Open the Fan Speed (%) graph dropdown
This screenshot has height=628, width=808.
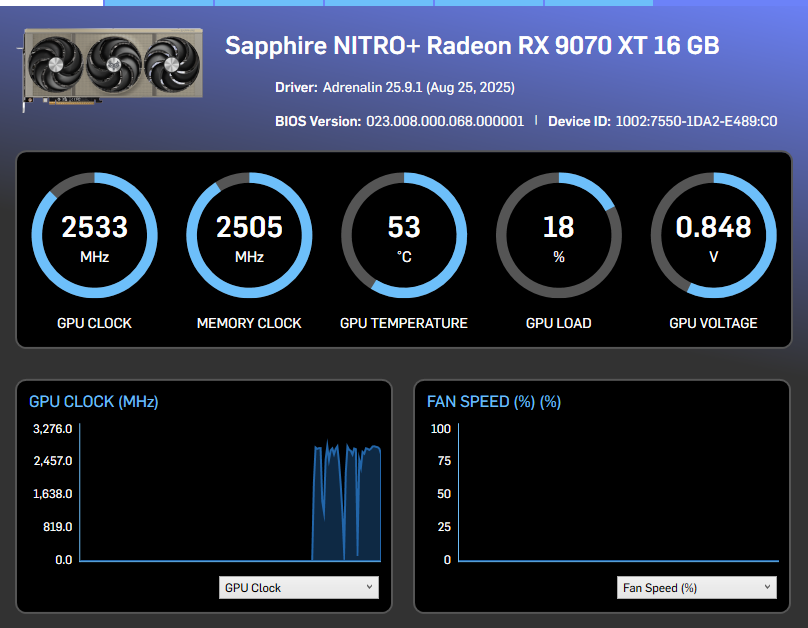697,588
